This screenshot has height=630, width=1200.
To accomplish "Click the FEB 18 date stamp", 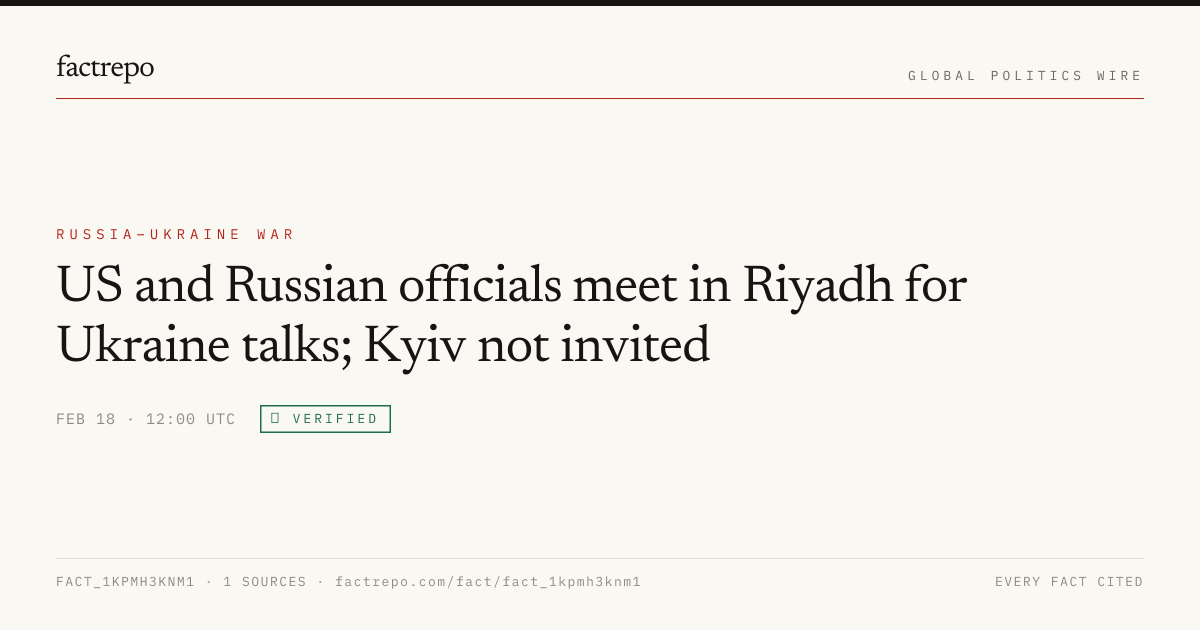I will tap(86, 419).
